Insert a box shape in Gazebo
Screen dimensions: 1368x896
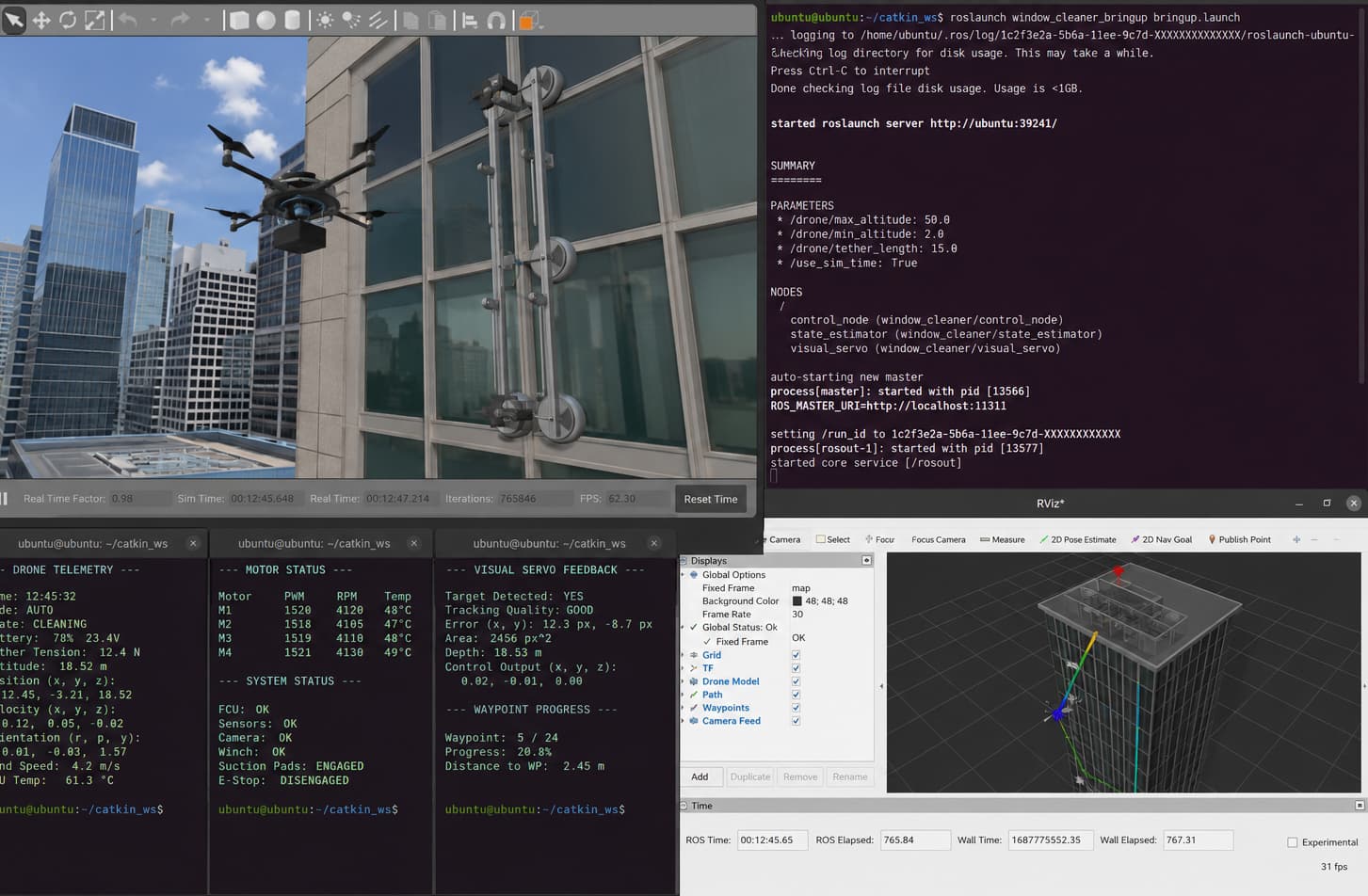[x=239, y=20]
